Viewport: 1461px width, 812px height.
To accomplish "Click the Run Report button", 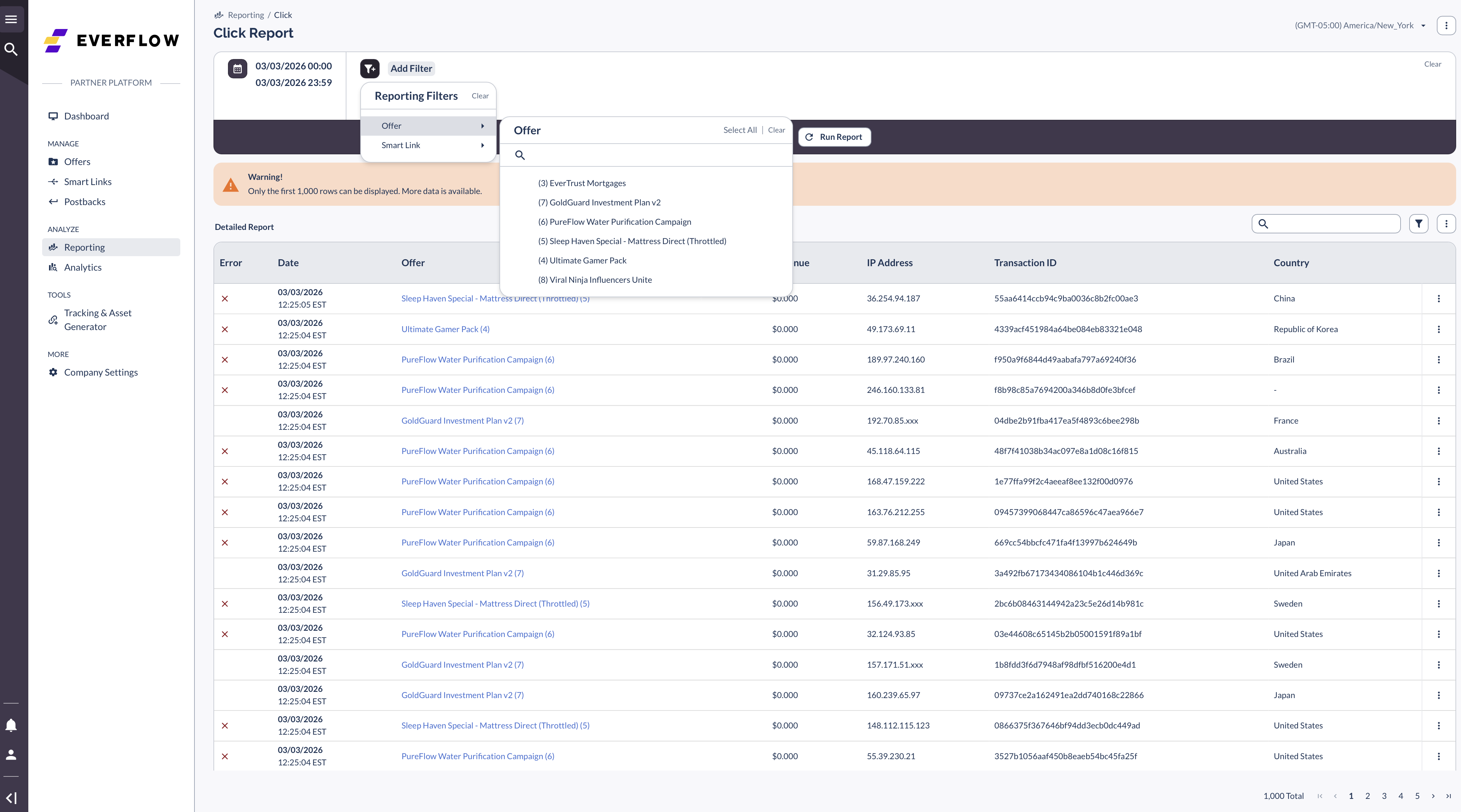I will pos(834,137).
